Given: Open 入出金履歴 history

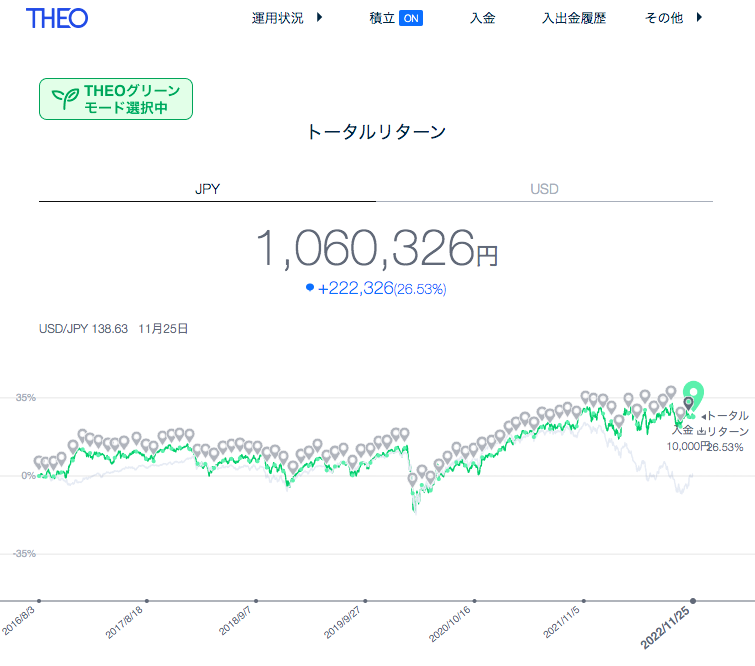Looking at the screenshot, I should point(574,18).
